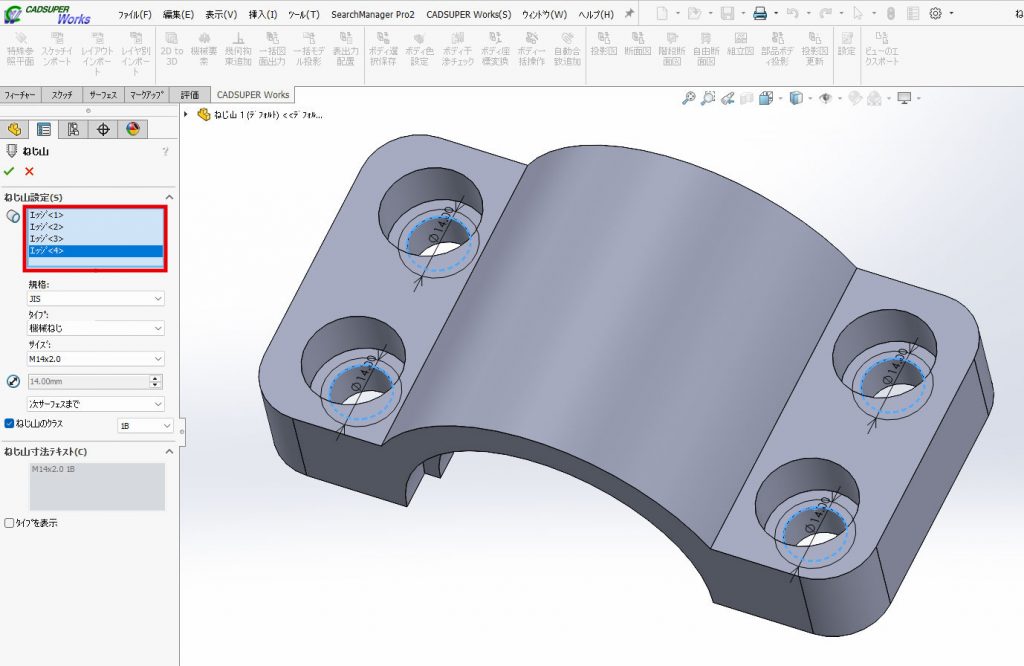Toggle the ねじ山のクラス checkbox
Viewport: 1024px width, 666px height.
10,424
